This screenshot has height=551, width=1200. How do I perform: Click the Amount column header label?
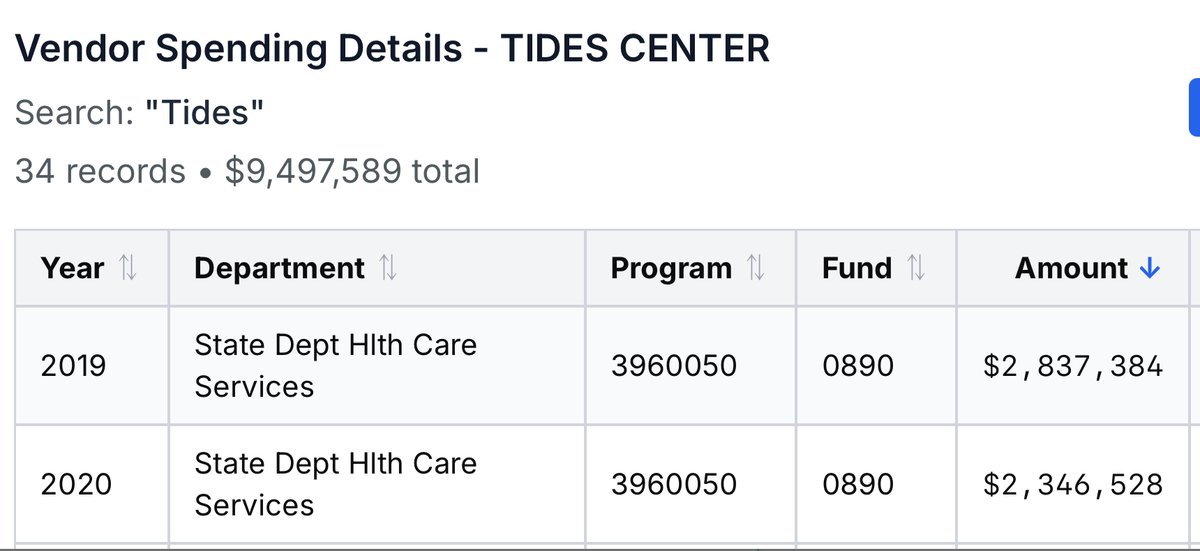coord(1071,268)
